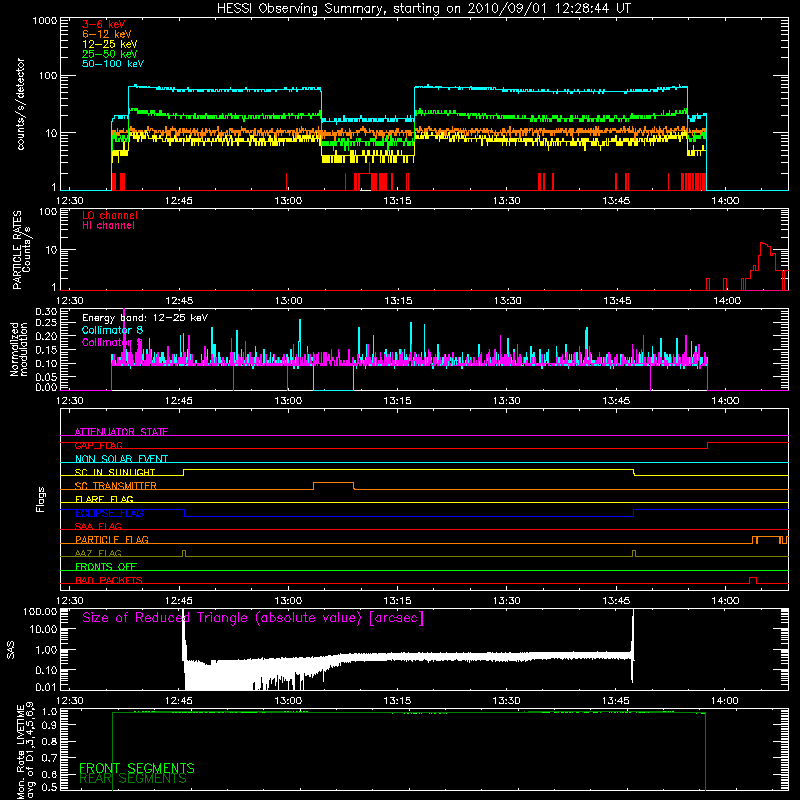This screenshot has width=800, height=800.
Task: Click the 0.01 tick on the SAS axis
Action: click(46, 687)
